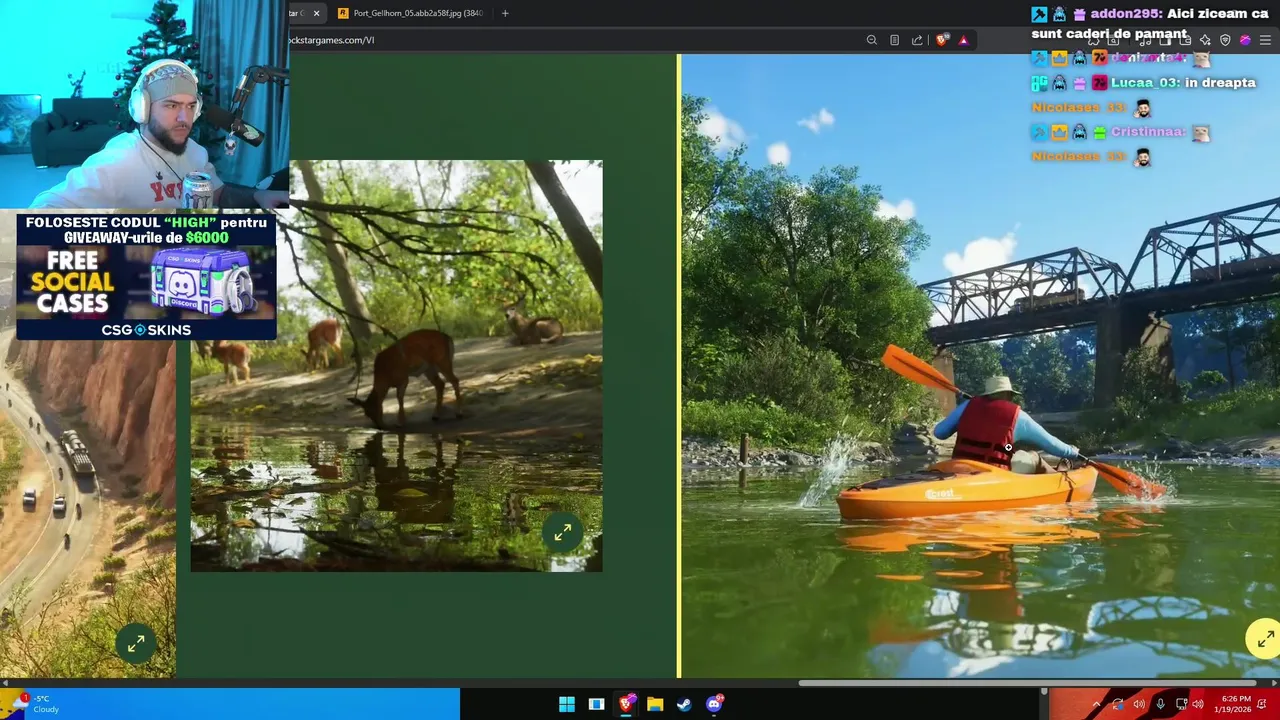This screenshot has height=720, width=1280.
Task: Open the browser zoom magnifier control
Action: tap(872, 40)
